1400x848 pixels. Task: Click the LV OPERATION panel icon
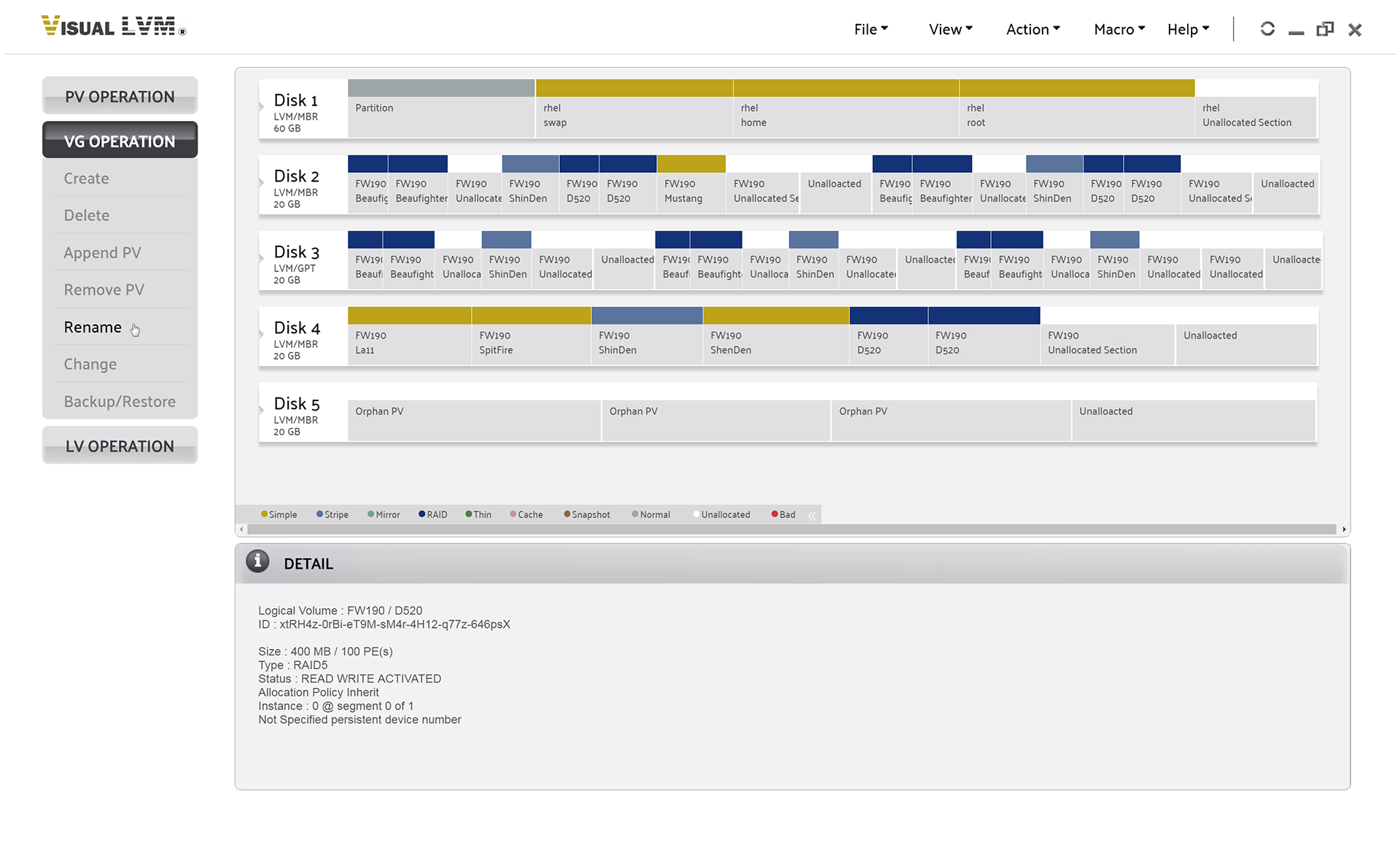118,446
